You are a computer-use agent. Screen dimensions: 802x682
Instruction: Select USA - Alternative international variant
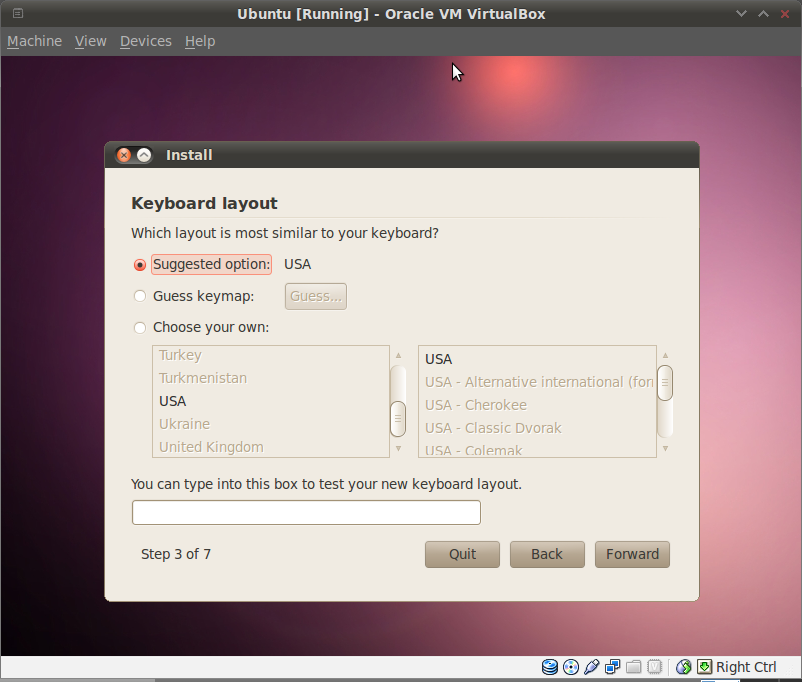pos(537,382)
